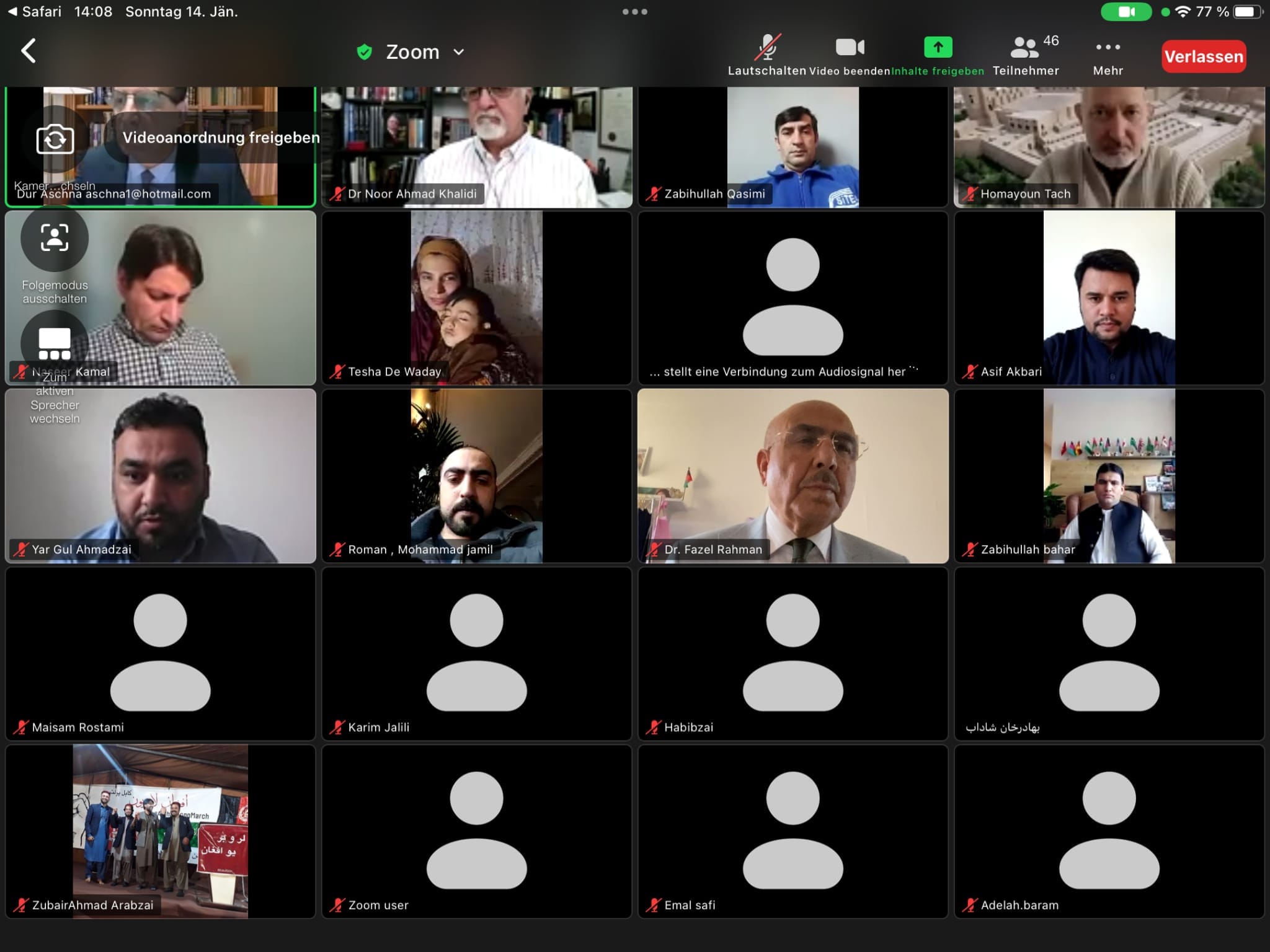Switch to active speaker view icon
Image resolution: width=1270 pixels, height=952 pixels.
coord(55,343)
